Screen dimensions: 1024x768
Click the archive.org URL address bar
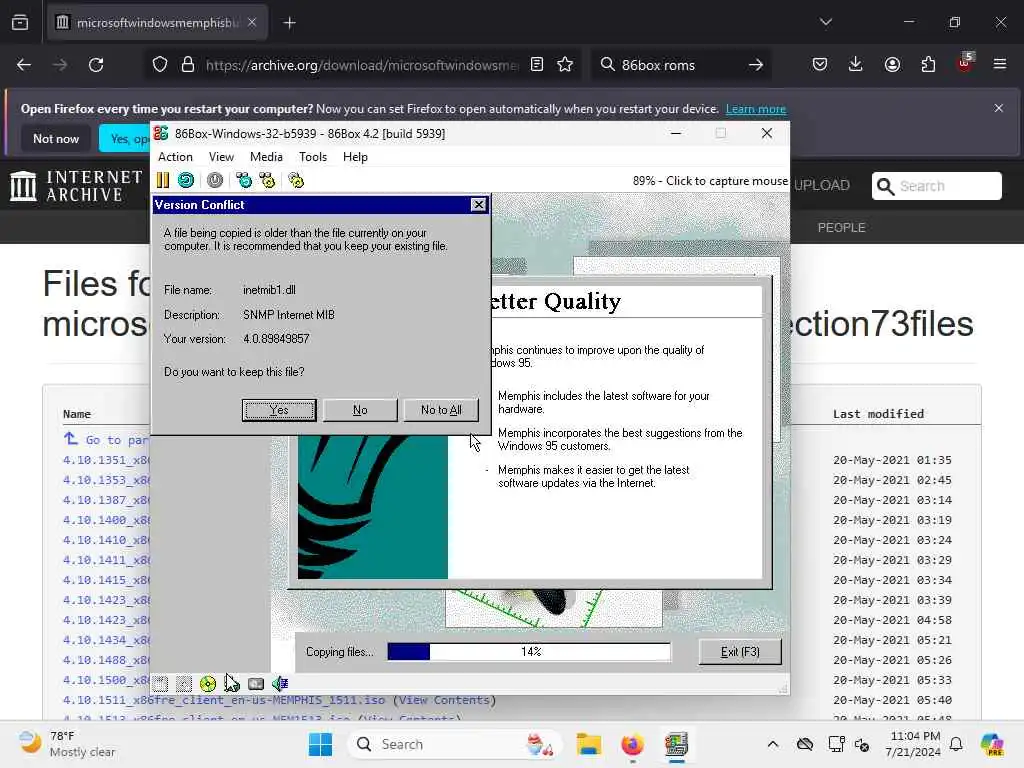362,65
